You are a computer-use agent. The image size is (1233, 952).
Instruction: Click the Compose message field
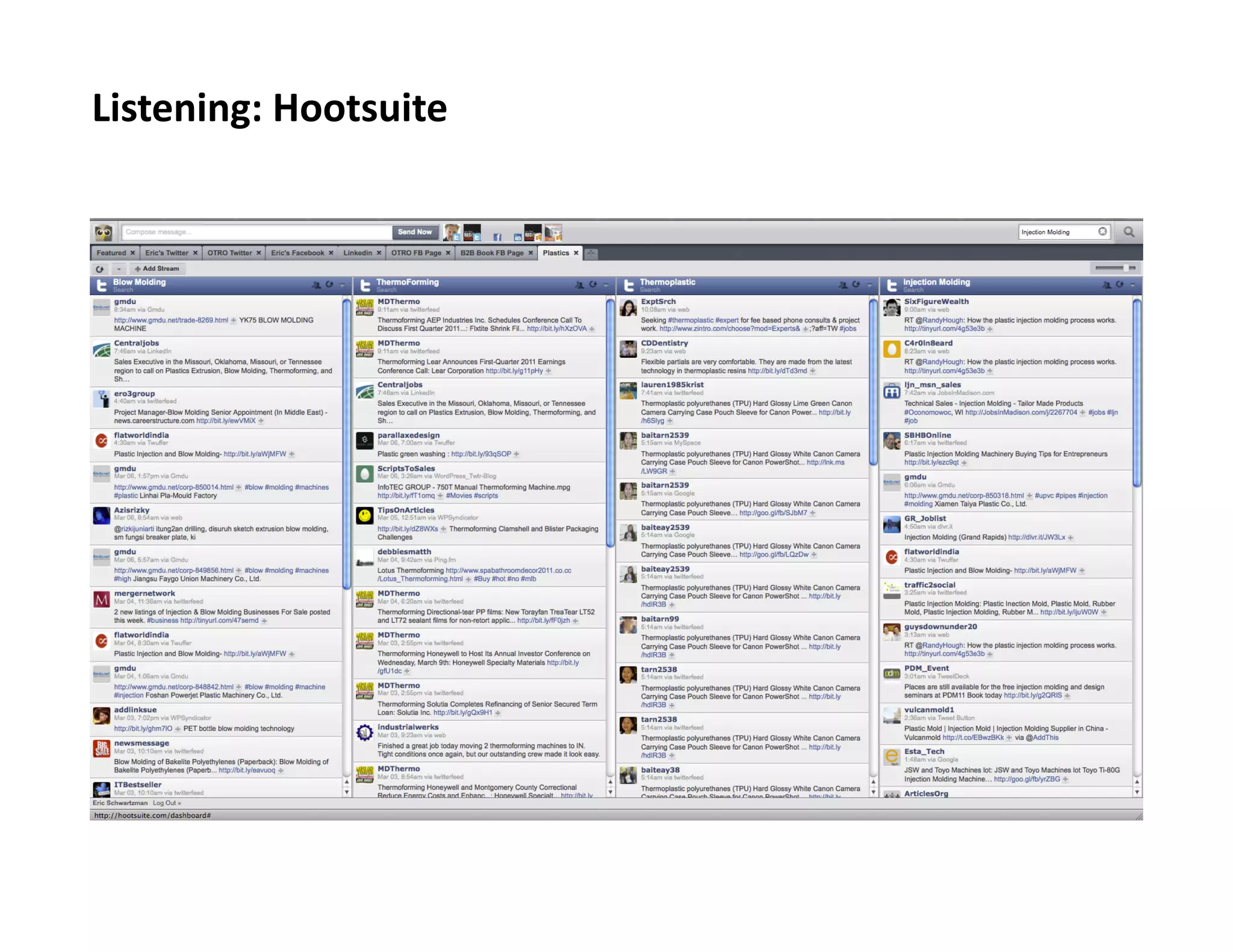pyautogui.click(x=257, y=232)
